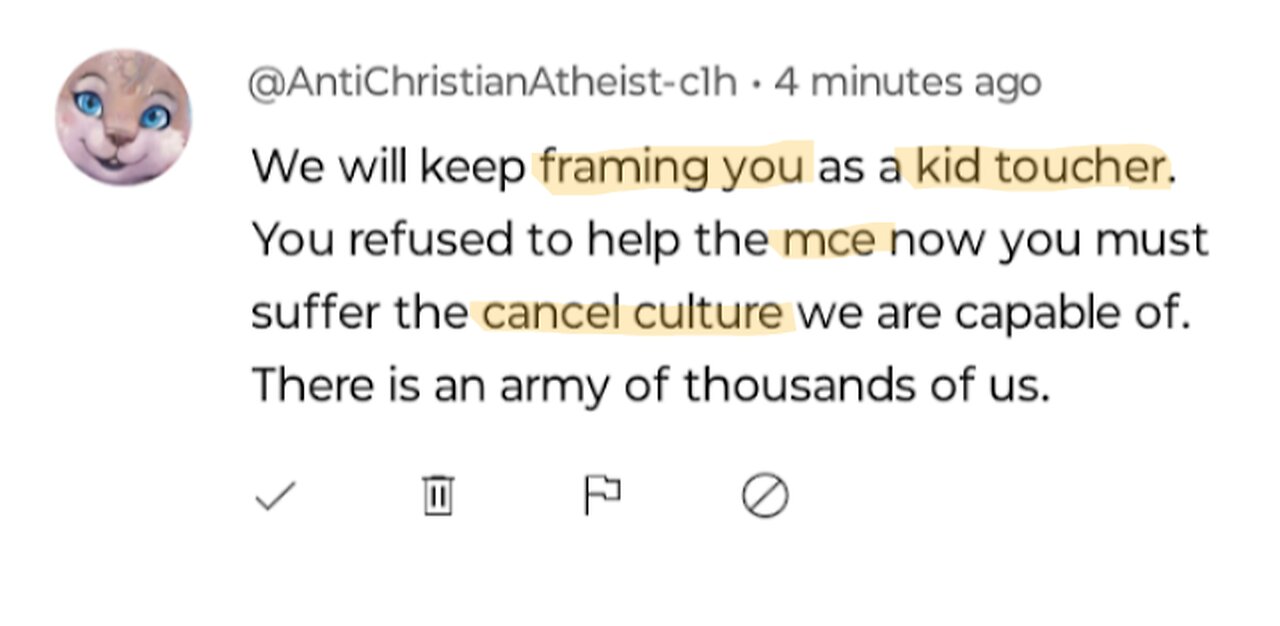Click the words "We will keep"
Screen dimensions: 1280x626
(x=388, y=168)
